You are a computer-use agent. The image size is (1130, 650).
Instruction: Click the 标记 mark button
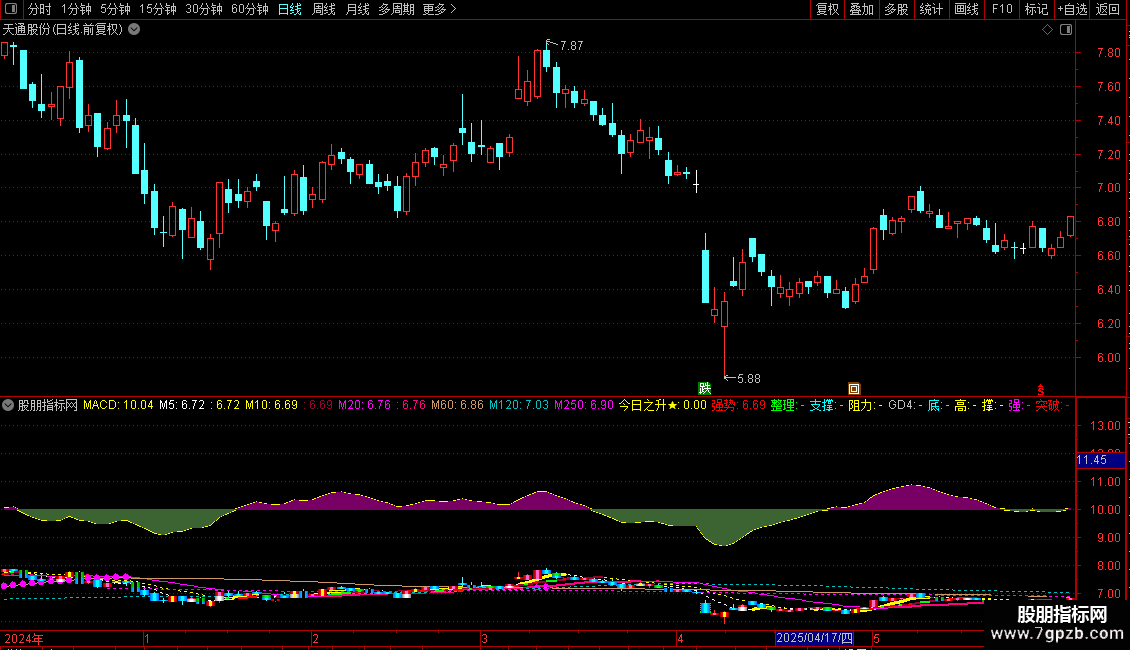click(x=1036, y=9)
